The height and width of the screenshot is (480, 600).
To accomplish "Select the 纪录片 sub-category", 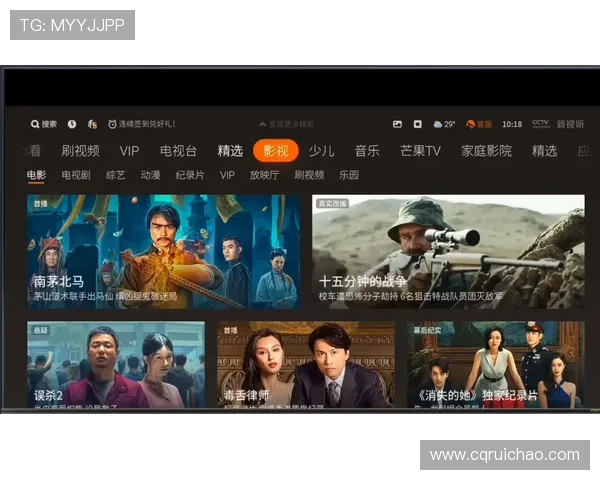I will coord(190,175).
